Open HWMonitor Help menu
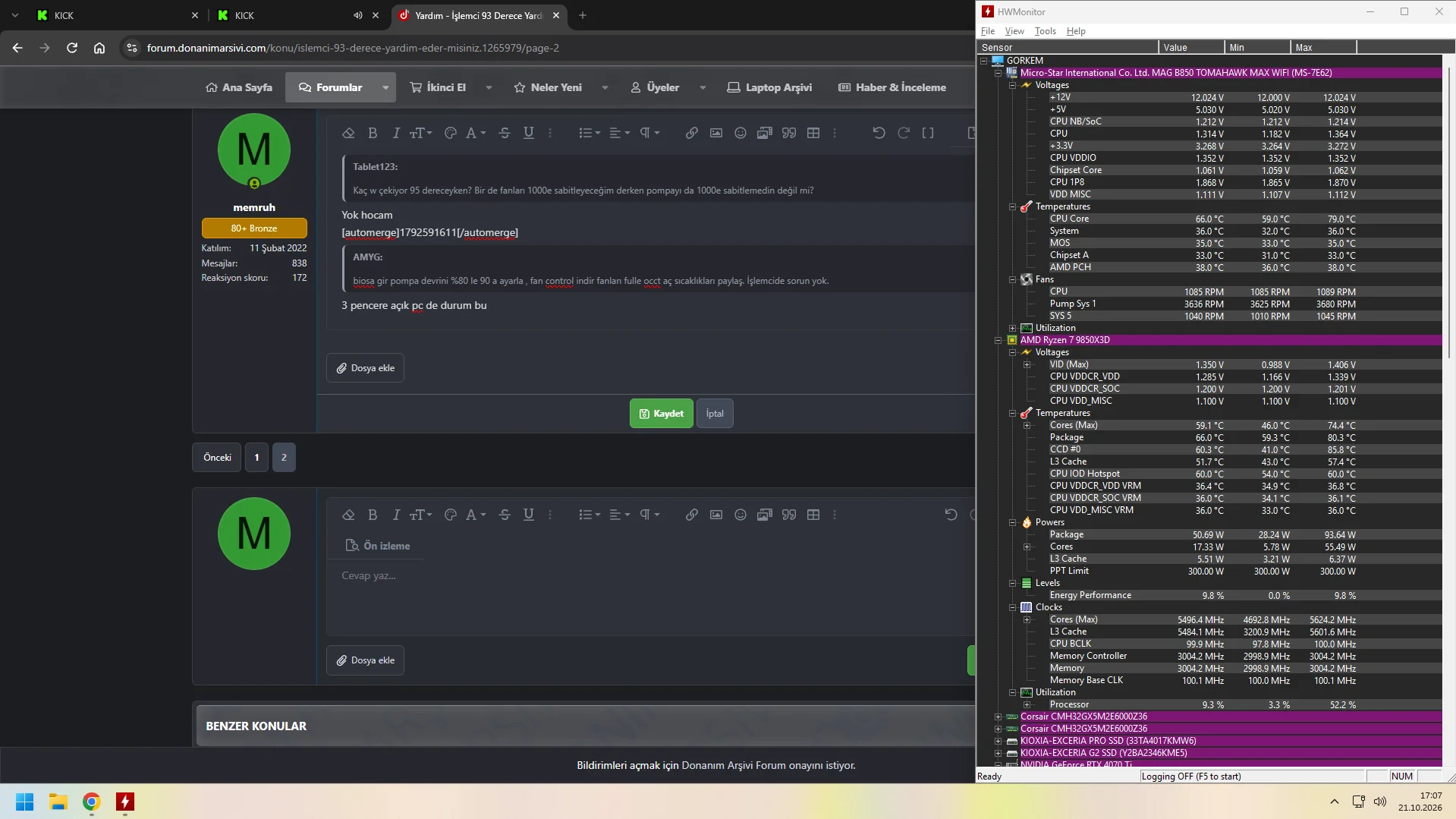This screenshot has width=1456, height=819. pos(1076,31)
